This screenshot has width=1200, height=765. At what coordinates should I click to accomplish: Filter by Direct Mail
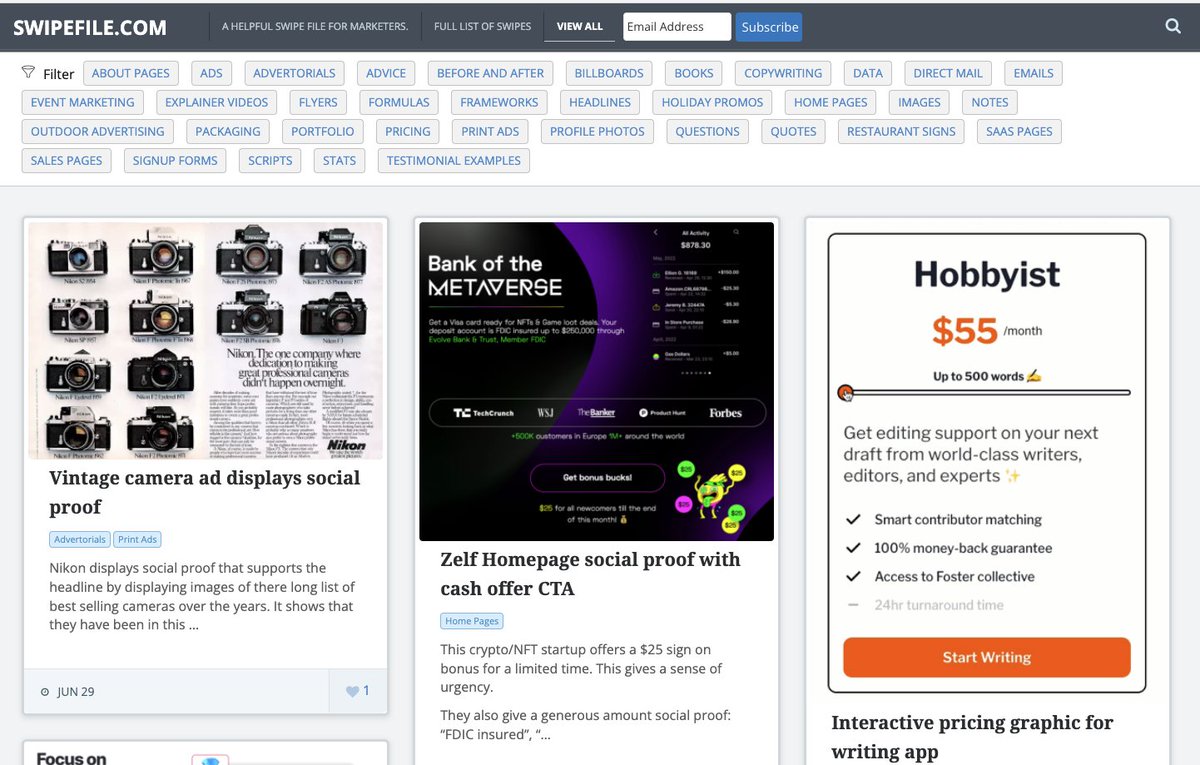(948, 73)
